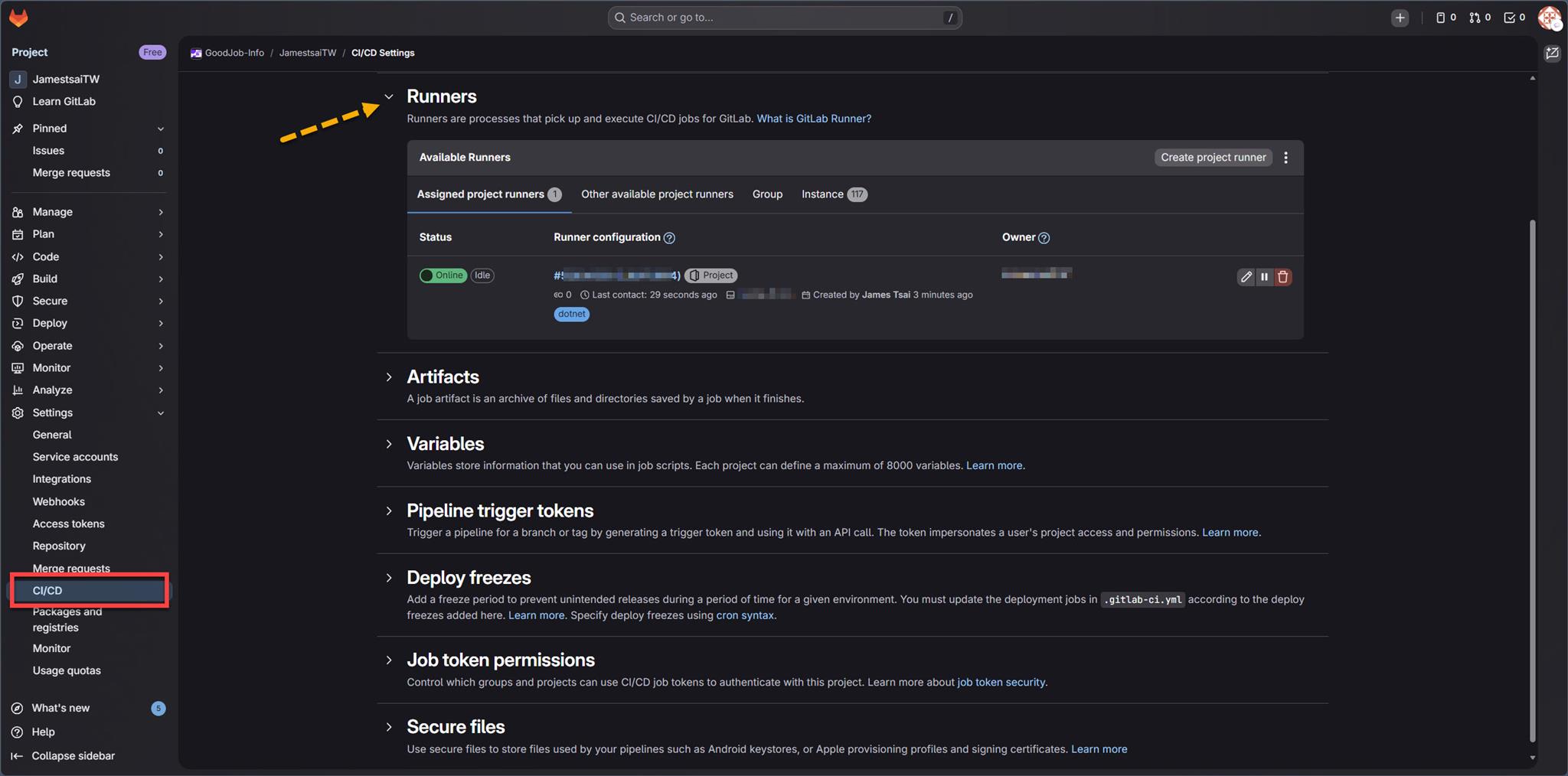Click the edit runner pencil icon
The height and width of the screenshot is (776, 1568).
coord(1246,277)
